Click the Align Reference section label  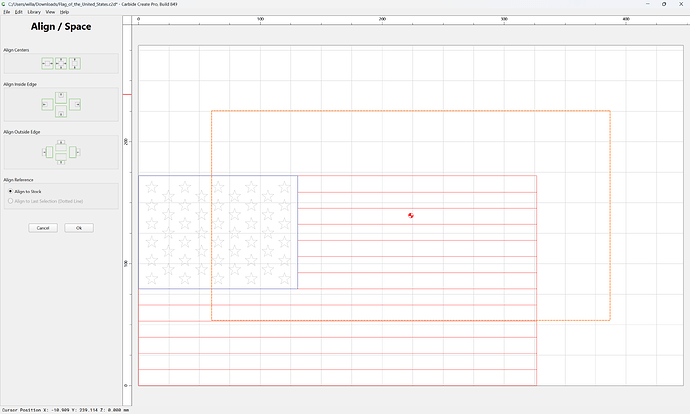18,180
